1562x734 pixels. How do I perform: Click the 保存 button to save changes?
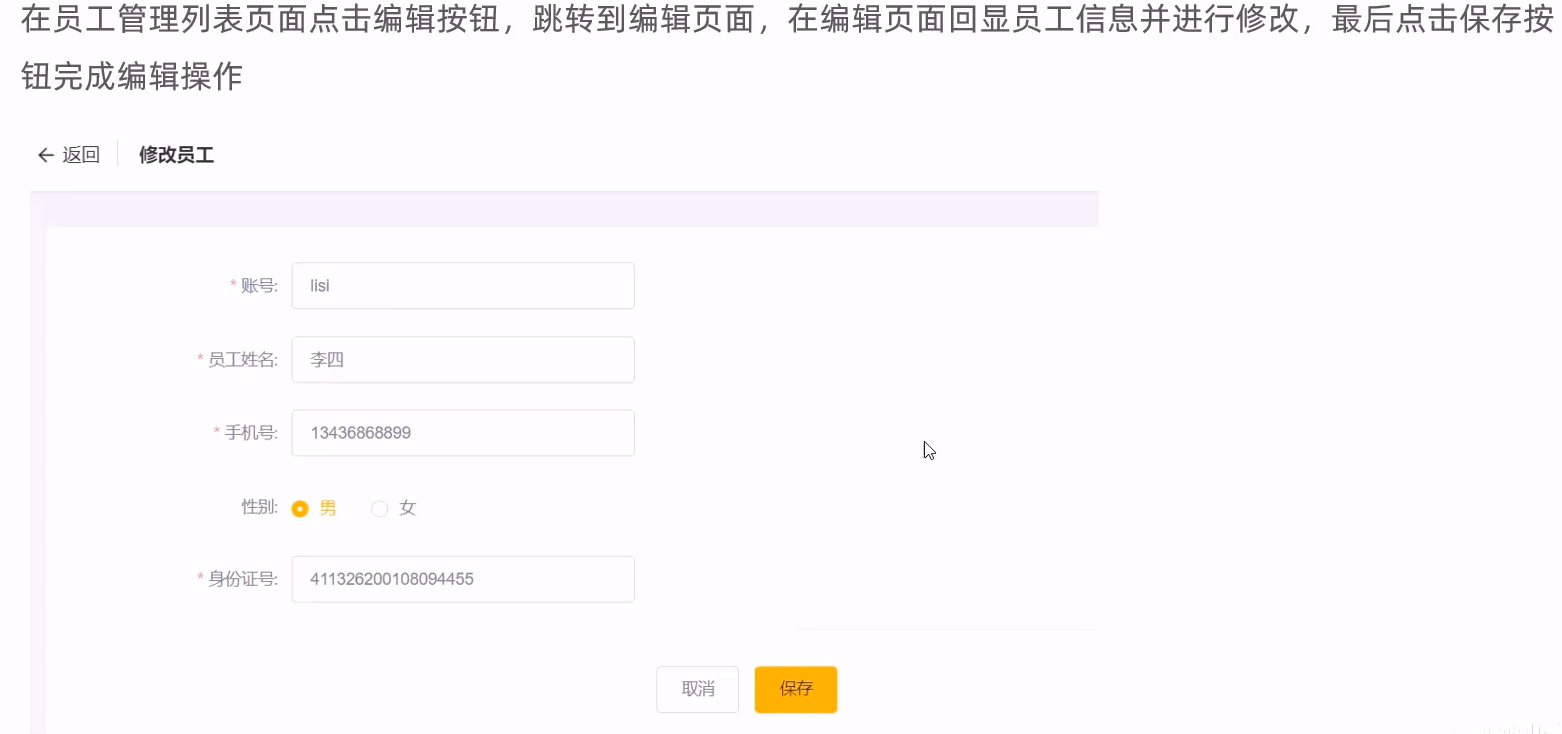tap(795, 689)
